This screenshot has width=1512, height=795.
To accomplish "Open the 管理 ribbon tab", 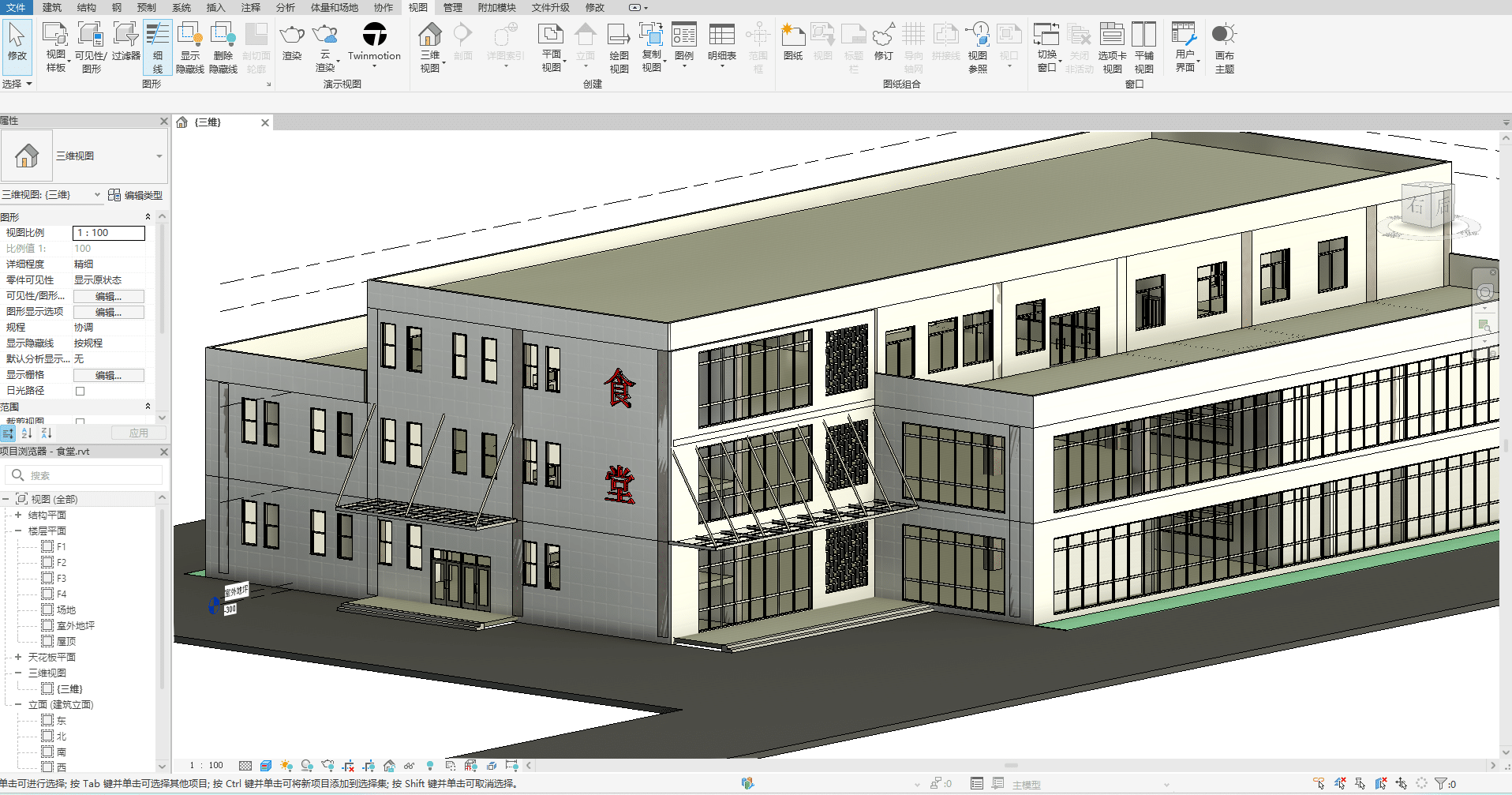I will 452,7.
